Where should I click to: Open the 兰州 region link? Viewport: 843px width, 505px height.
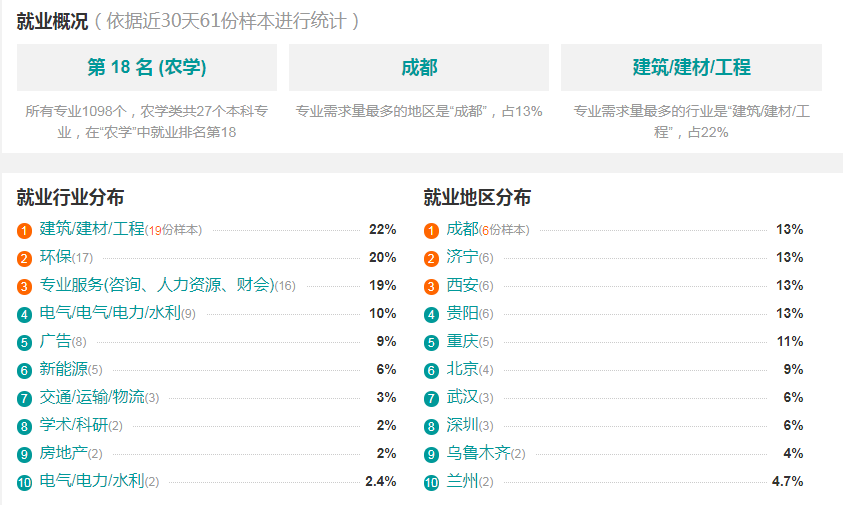(x=462, y=480)
